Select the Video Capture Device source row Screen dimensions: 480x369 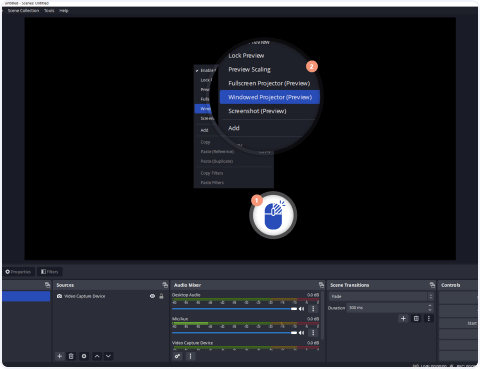pos(111,296)
